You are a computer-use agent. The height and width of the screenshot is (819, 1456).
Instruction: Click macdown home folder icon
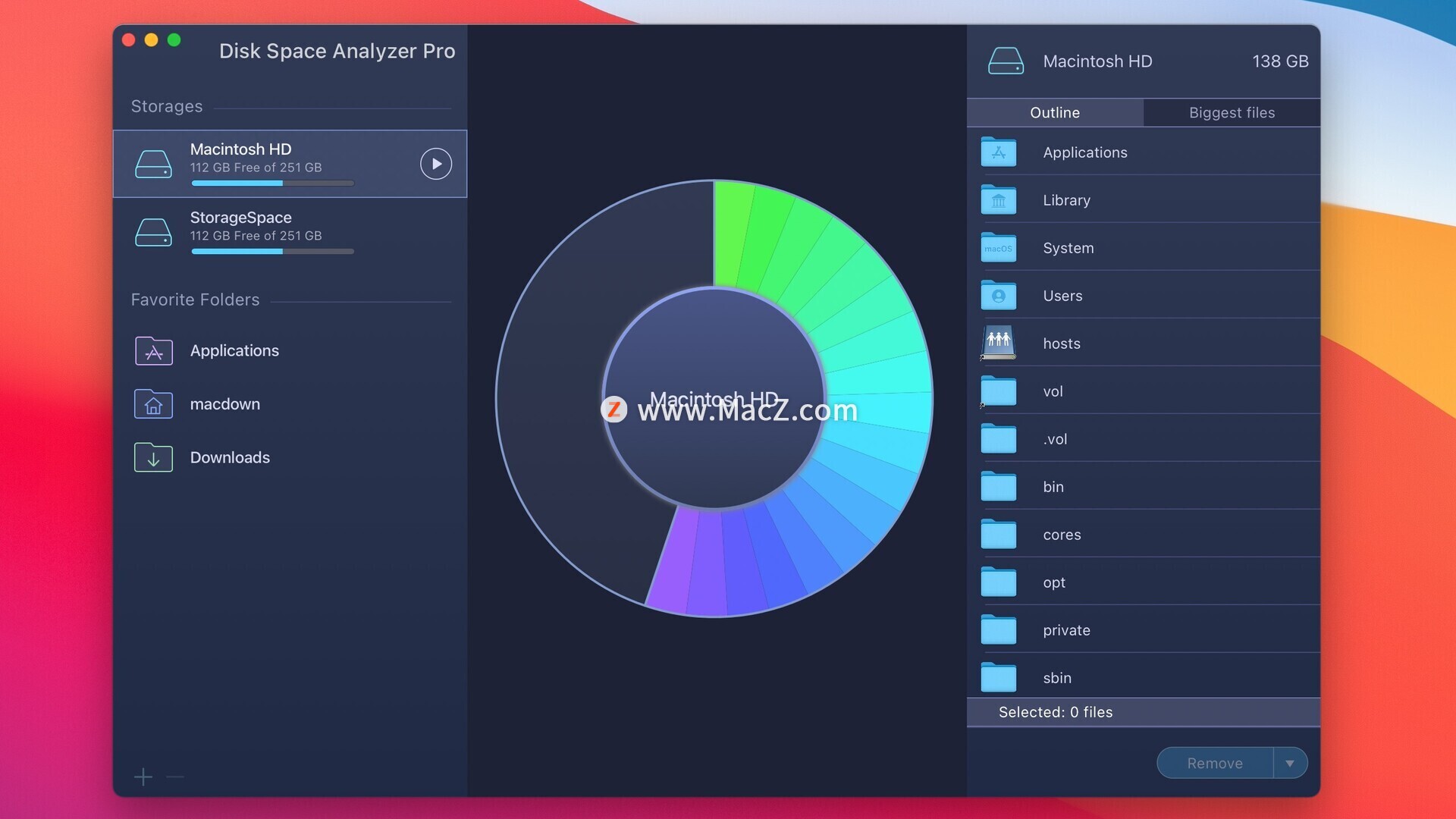pyautogui.click(x=153, y=404)
